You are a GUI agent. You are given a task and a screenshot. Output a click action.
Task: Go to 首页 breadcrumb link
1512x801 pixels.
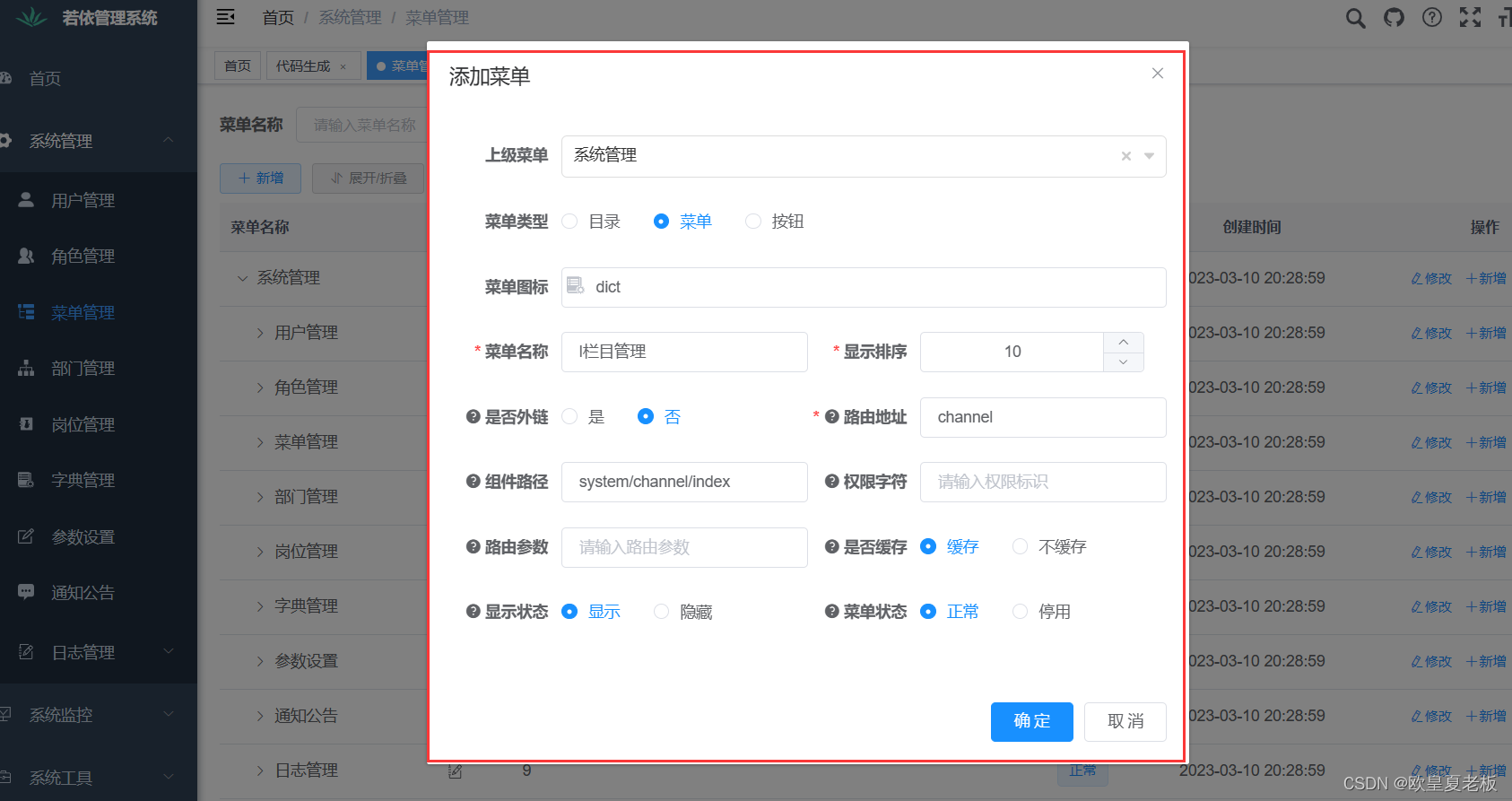(278, 17)
